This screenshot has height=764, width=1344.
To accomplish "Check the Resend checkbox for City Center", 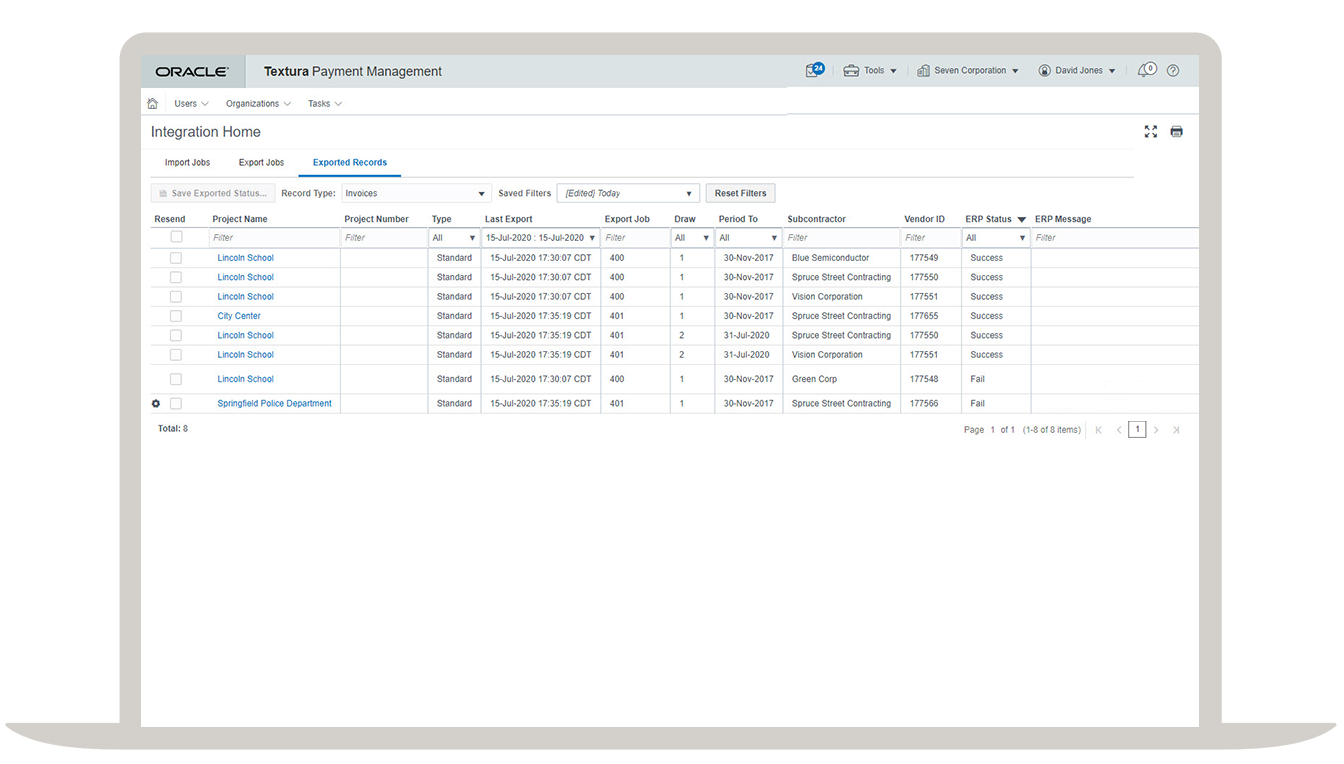I will (x=176, y=316).
